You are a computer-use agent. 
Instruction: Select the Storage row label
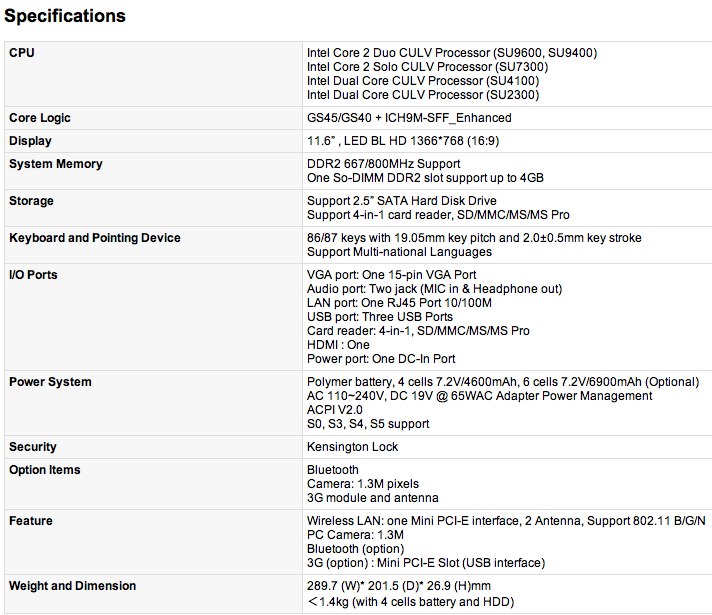click(x=32, y=201)
